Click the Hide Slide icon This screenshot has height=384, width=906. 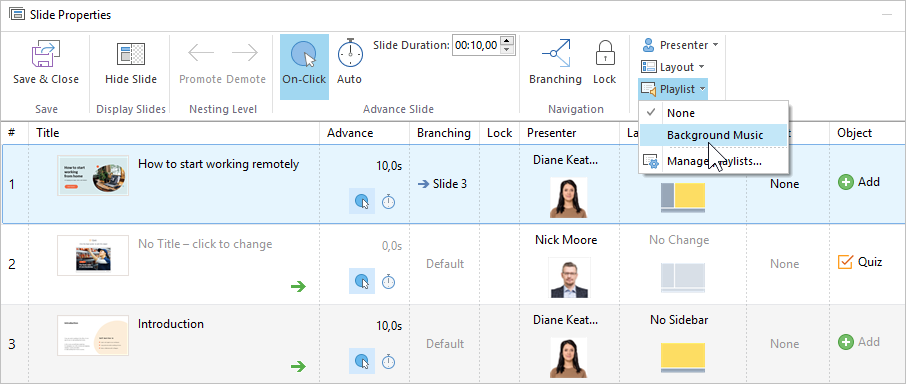tap(131, 54)
